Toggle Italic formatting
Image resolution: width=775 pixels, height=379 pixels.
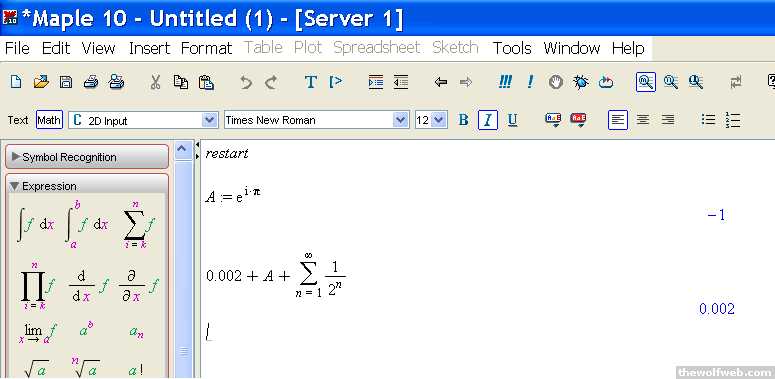pos(488,120)
